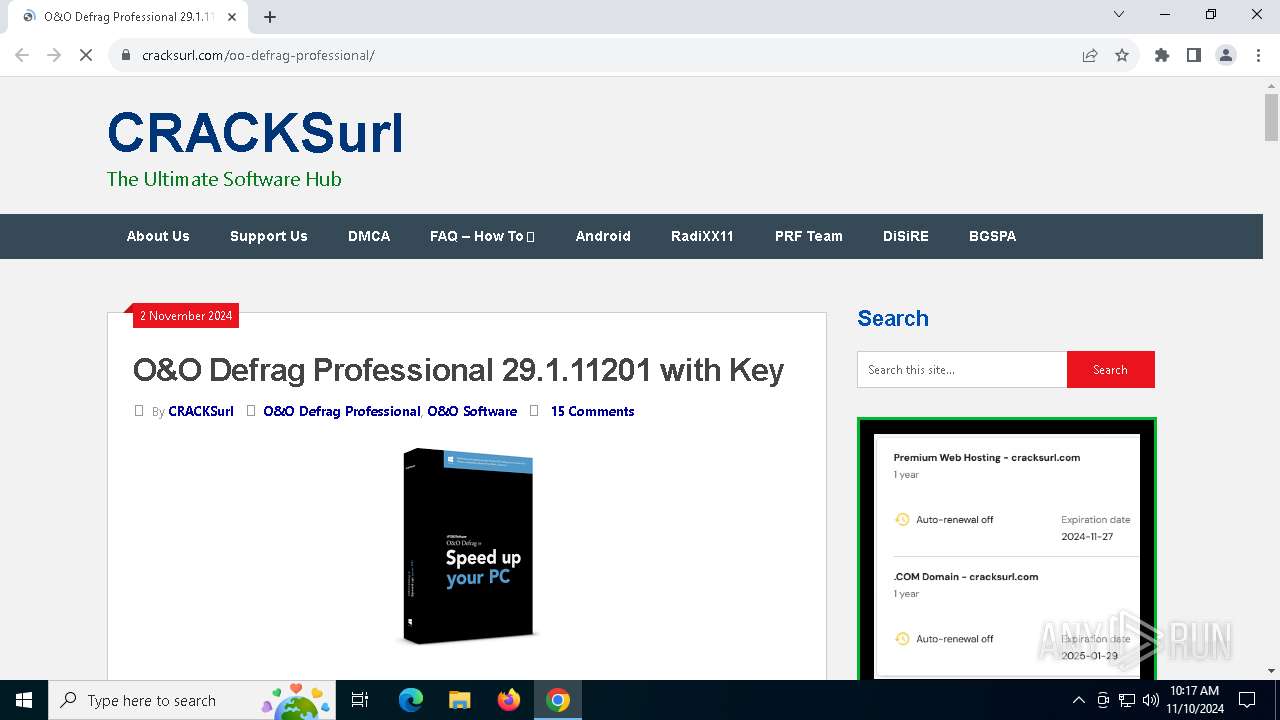Open the BGSPA menu item
Image resolution: width=1280 pixels, height=720 pixels.
click(x=992, y=236)
